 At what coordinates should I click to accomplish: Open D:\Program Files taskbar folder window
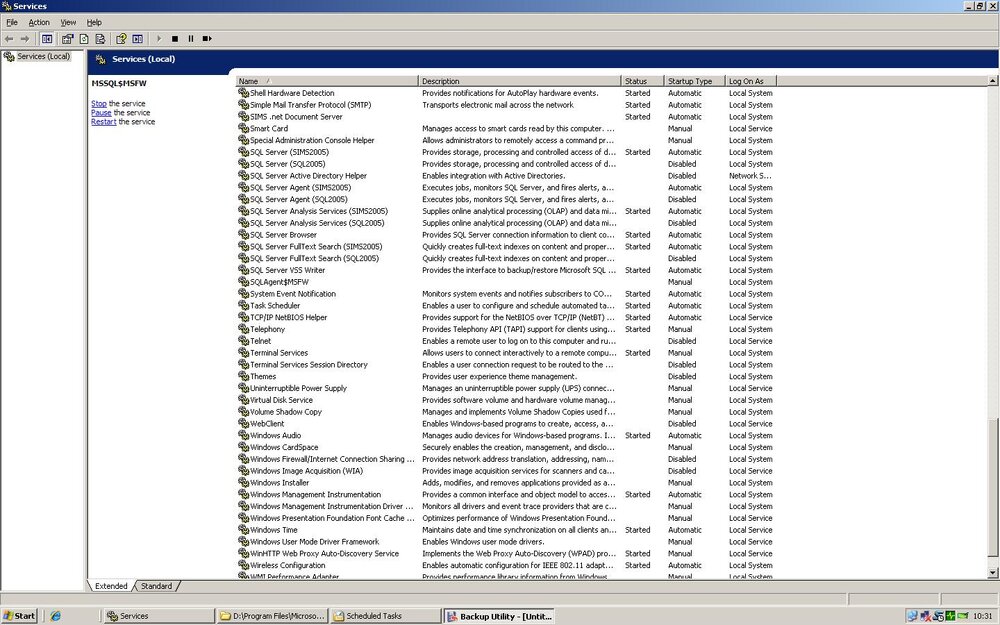(272, 616)
